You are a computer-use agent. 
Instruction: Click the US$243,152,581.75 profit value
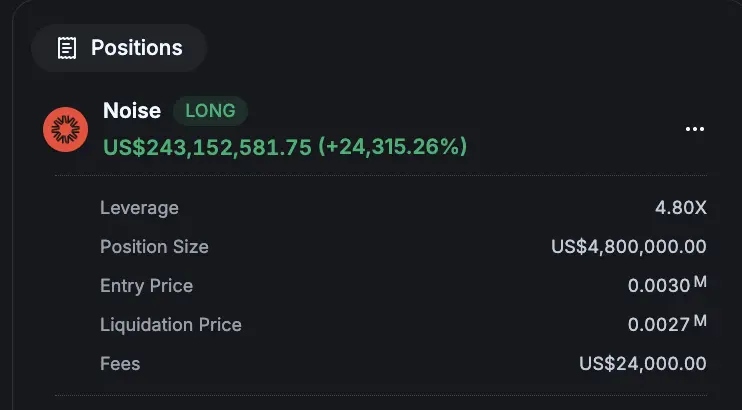207,147
